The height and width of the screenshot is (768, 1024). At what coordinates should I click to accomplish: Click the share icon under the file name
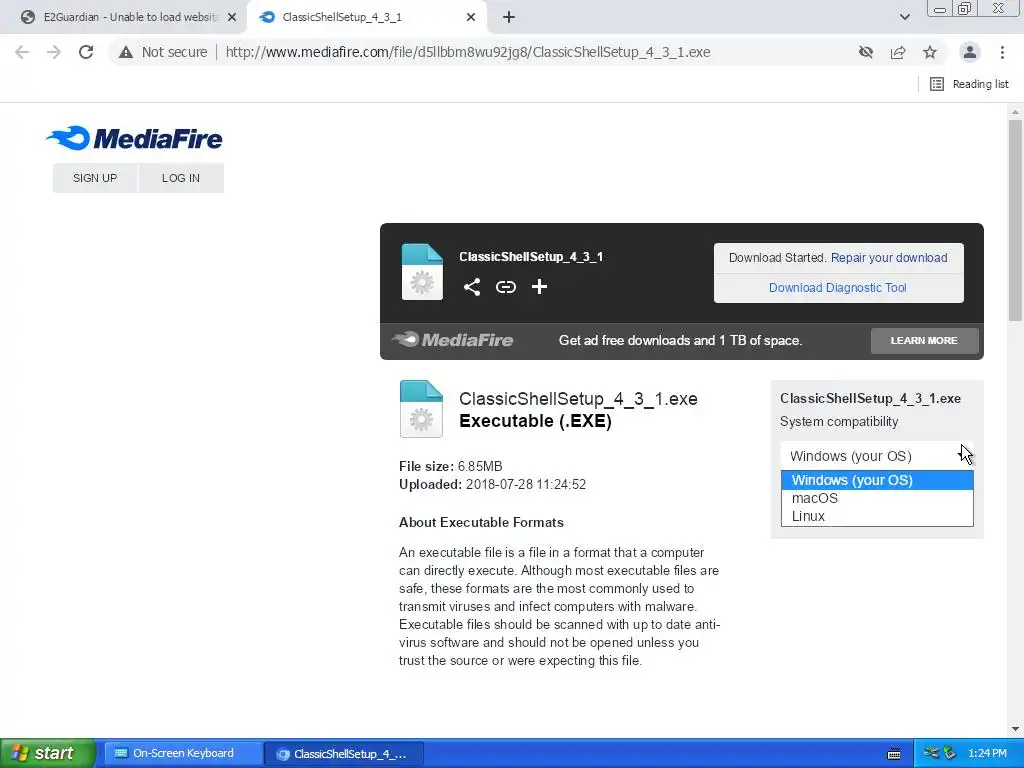[472, 287]
